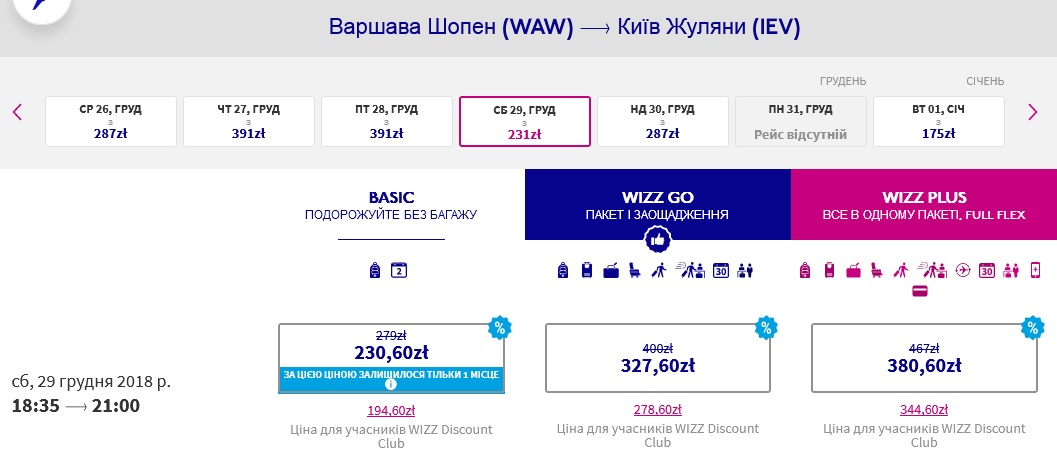
Task: Click the info icon in the last-seat banner
Action: tap(391, 384)
